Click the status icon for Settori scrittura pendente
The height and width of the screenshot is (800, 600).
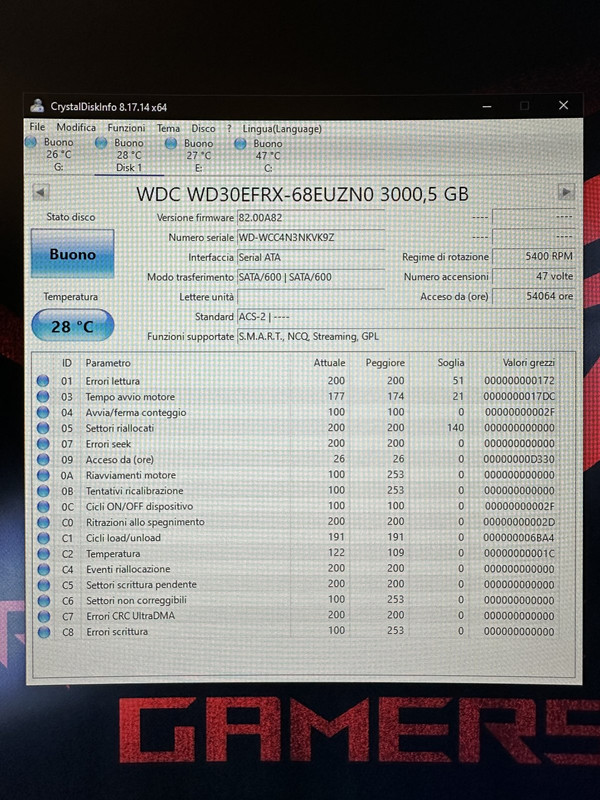tap(44, 585)
